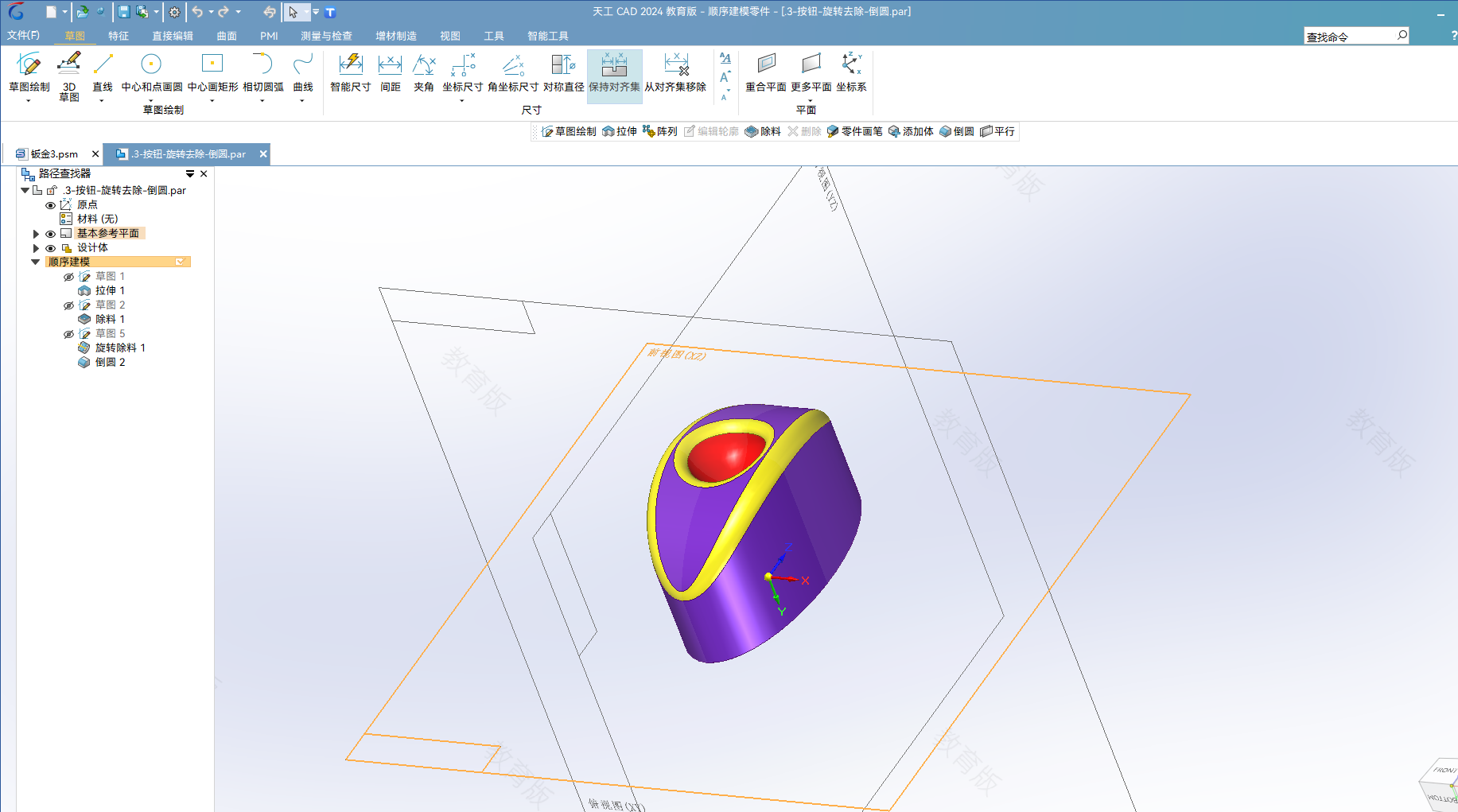Activate the 智能尺寸 smart dimension tool
Screen dimensions: 1458x812
pos(350,73)
